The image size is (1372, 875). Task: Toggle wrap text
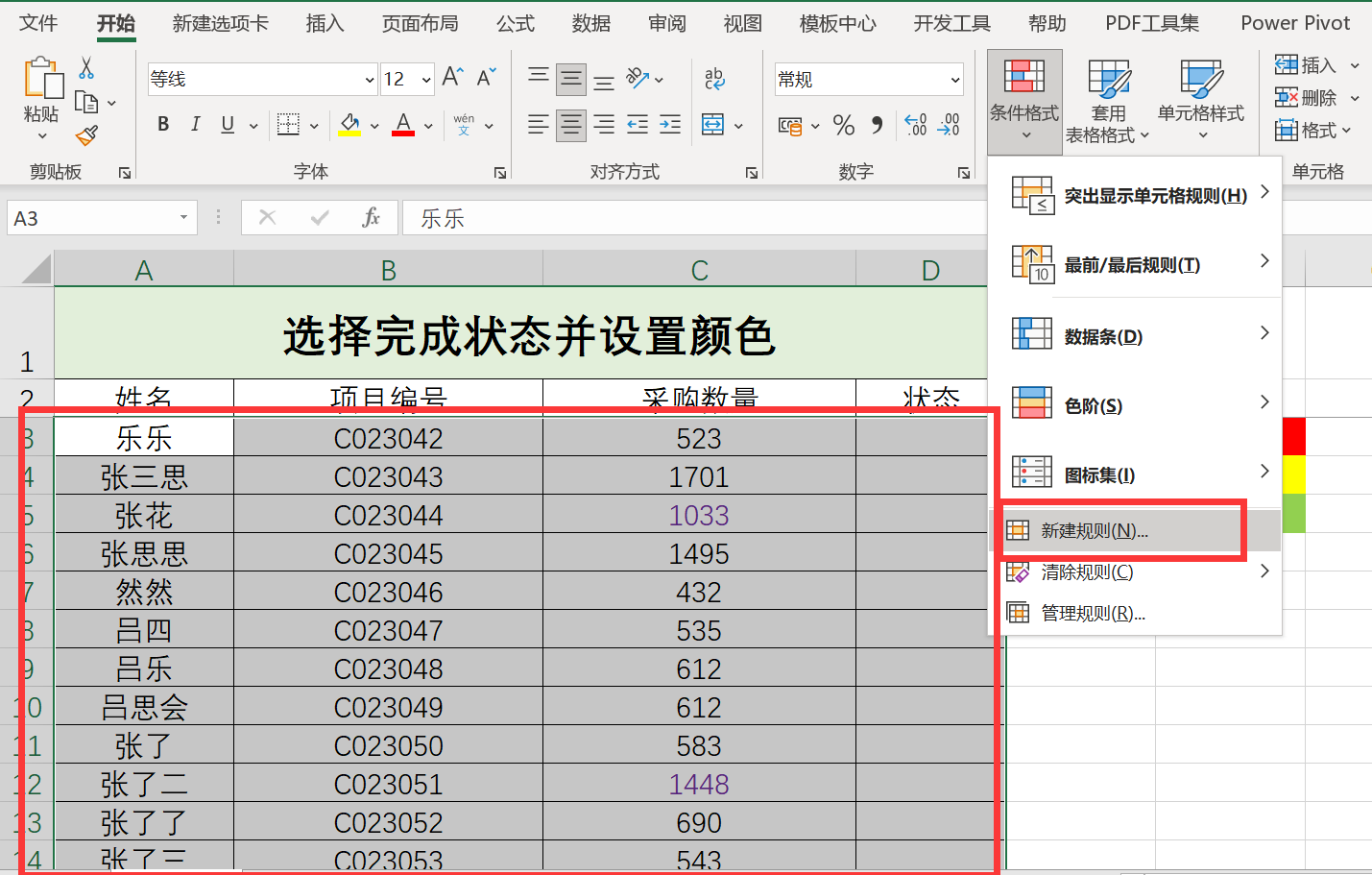tap(715, 78)
